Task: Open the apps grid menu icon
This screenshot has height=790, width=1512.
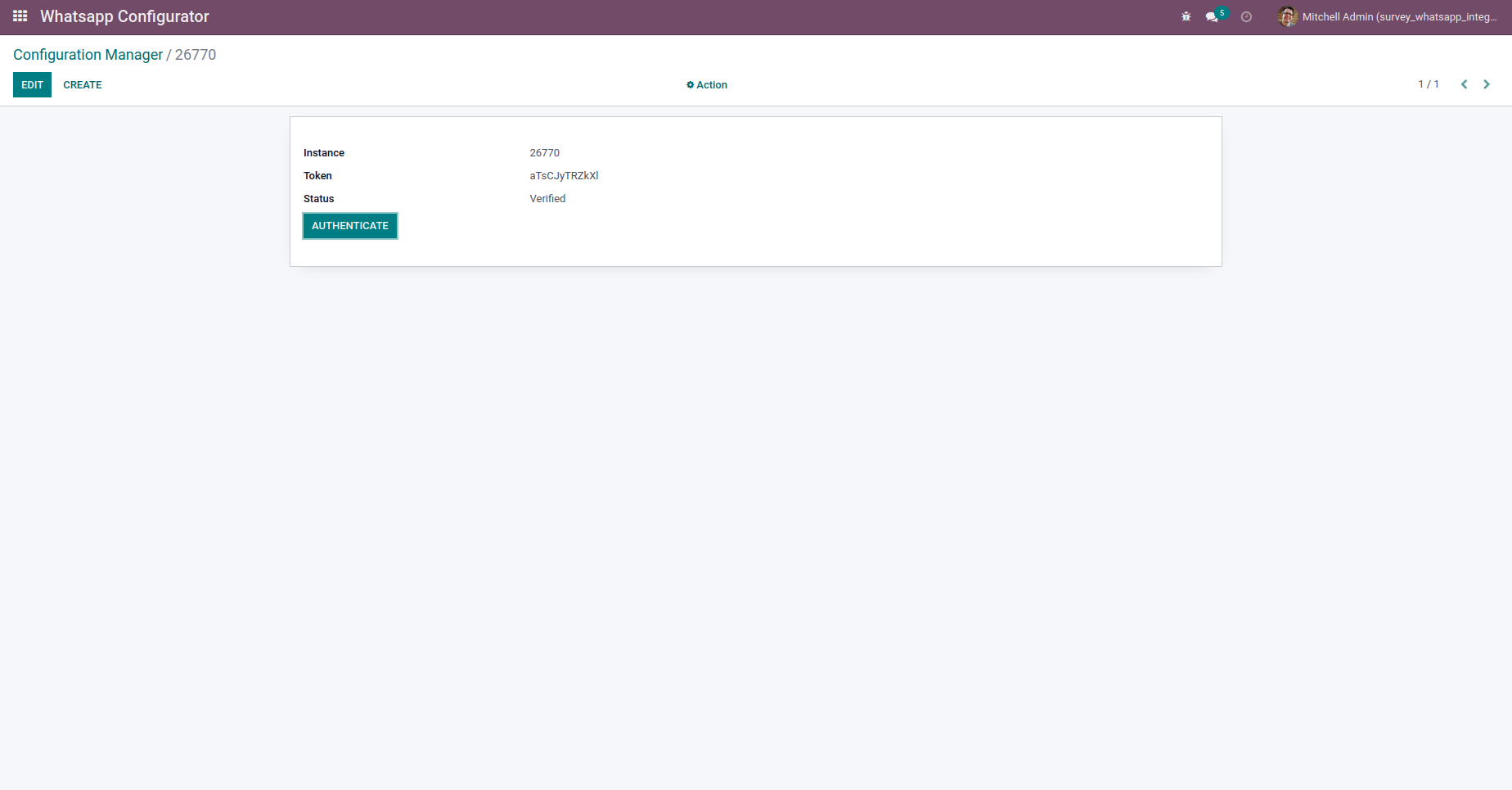Action: pos(20,16)
